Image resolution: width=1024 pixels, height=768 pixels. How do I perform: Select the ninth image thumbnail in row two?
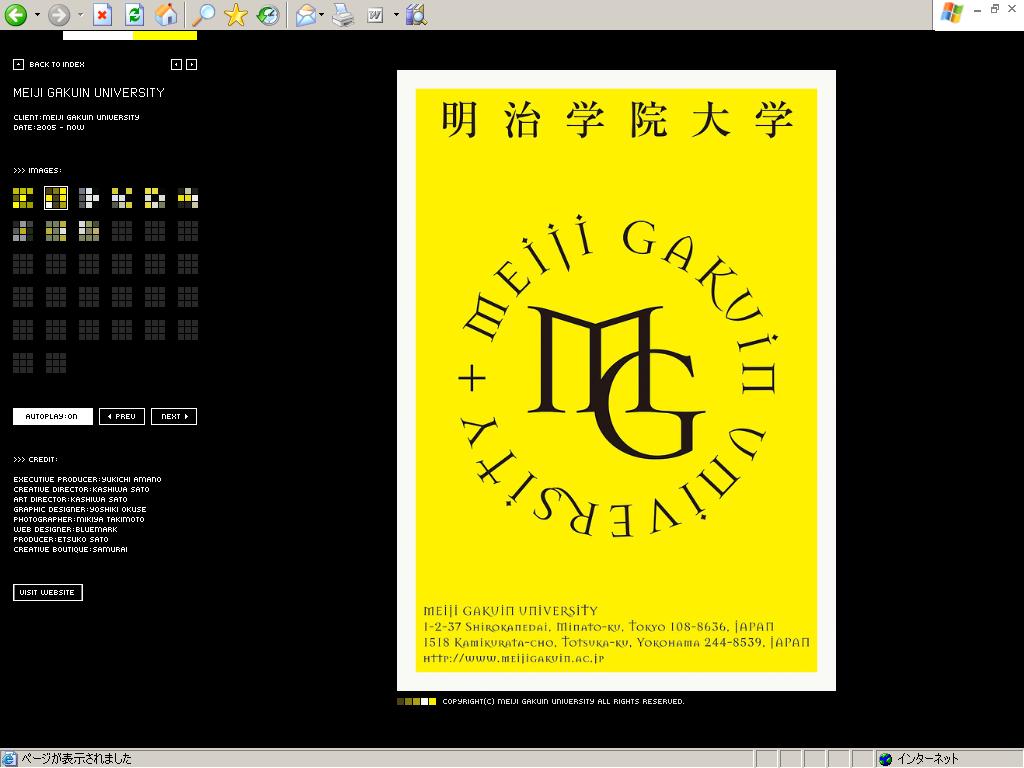point(89,231)
